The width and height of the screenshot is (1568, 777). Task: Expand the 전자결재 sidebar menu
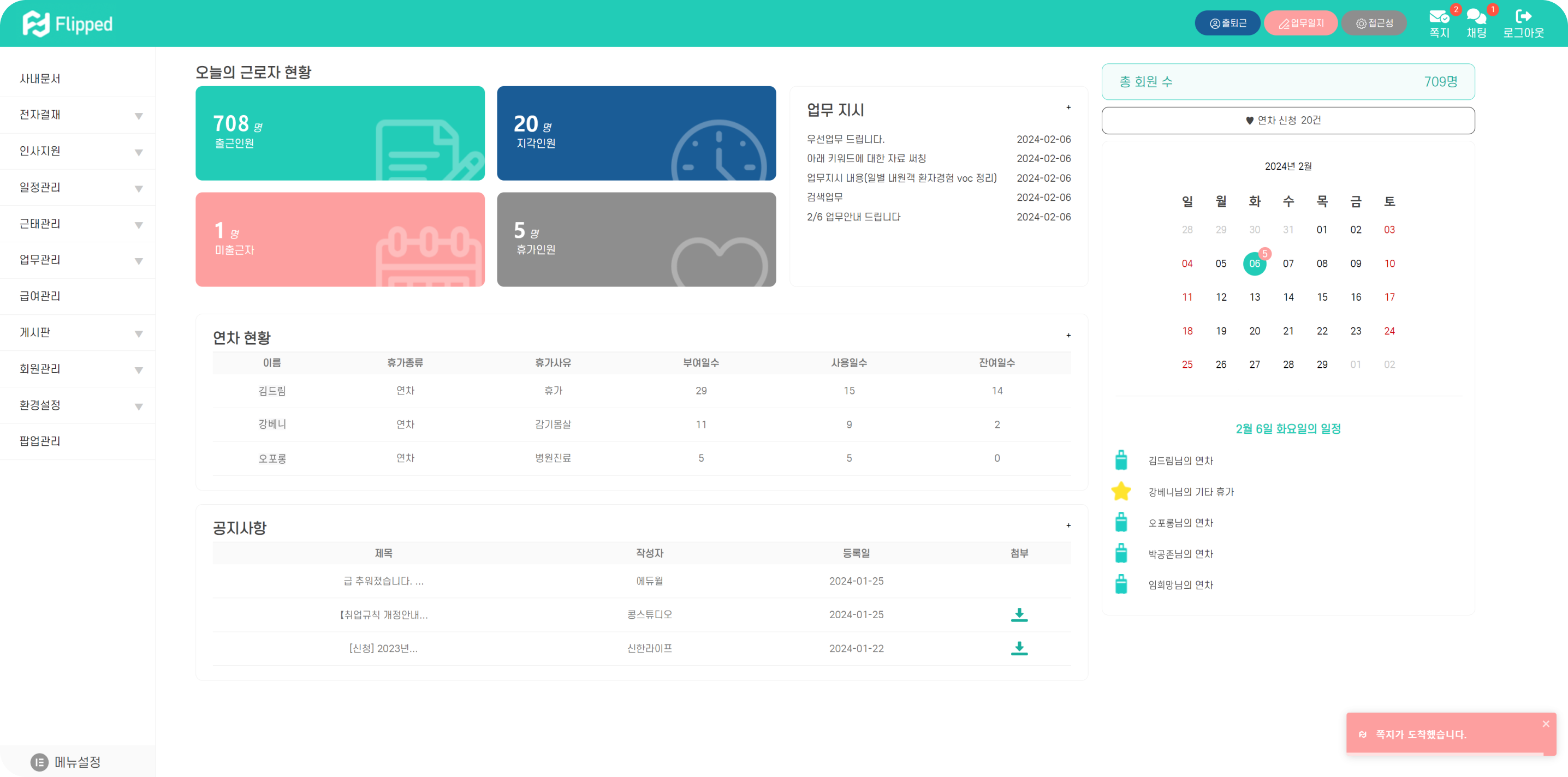pos(139,116)
